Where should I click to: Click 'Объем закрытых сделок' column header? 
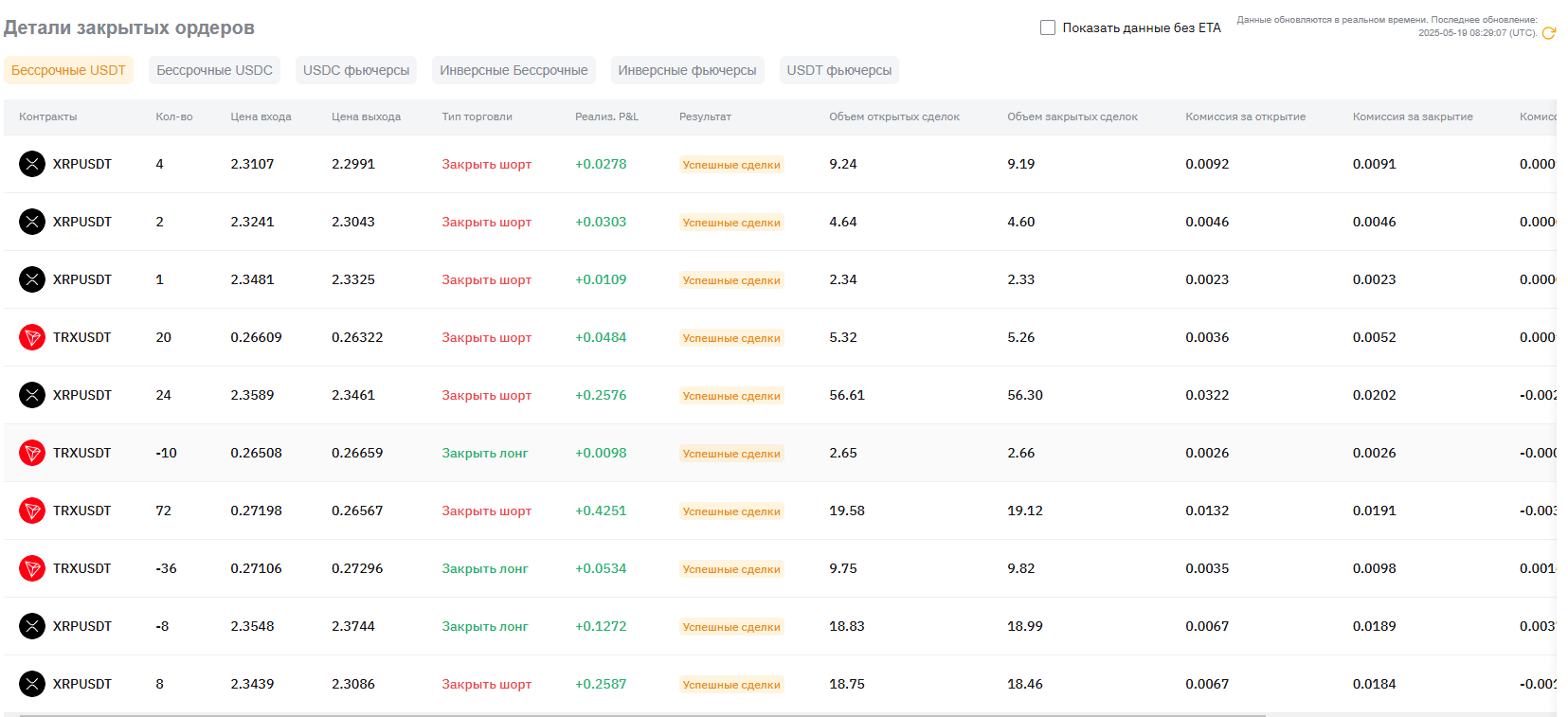point(1072,117)
